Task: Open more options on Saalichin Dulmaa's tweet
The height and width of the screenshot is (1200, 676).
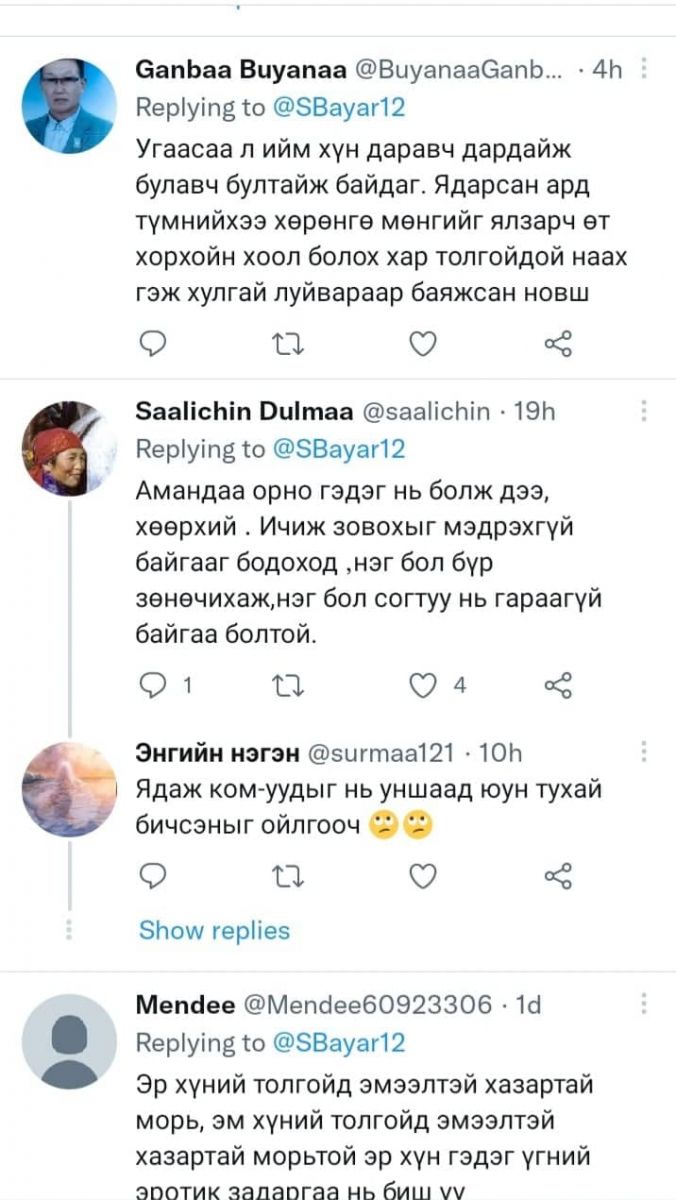Action: tap(645, 411)
